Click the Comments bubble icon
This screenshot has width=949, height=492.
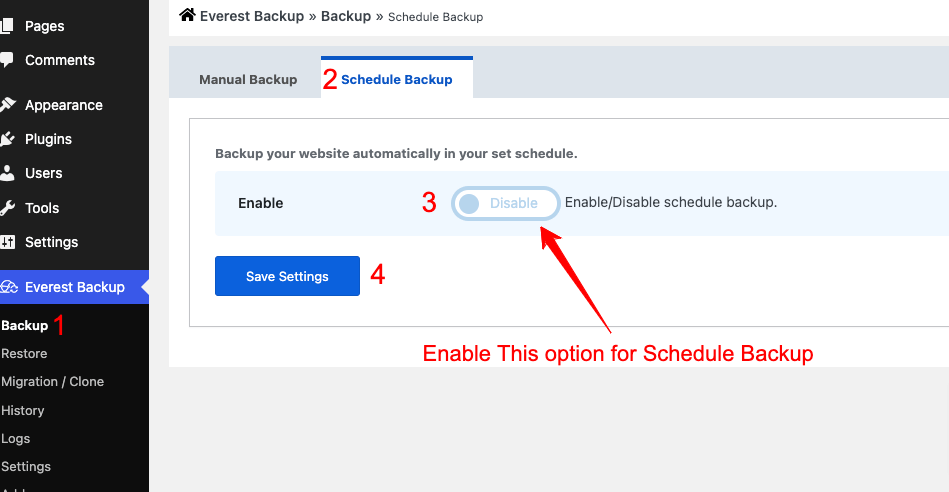click(x=7, y=60)
